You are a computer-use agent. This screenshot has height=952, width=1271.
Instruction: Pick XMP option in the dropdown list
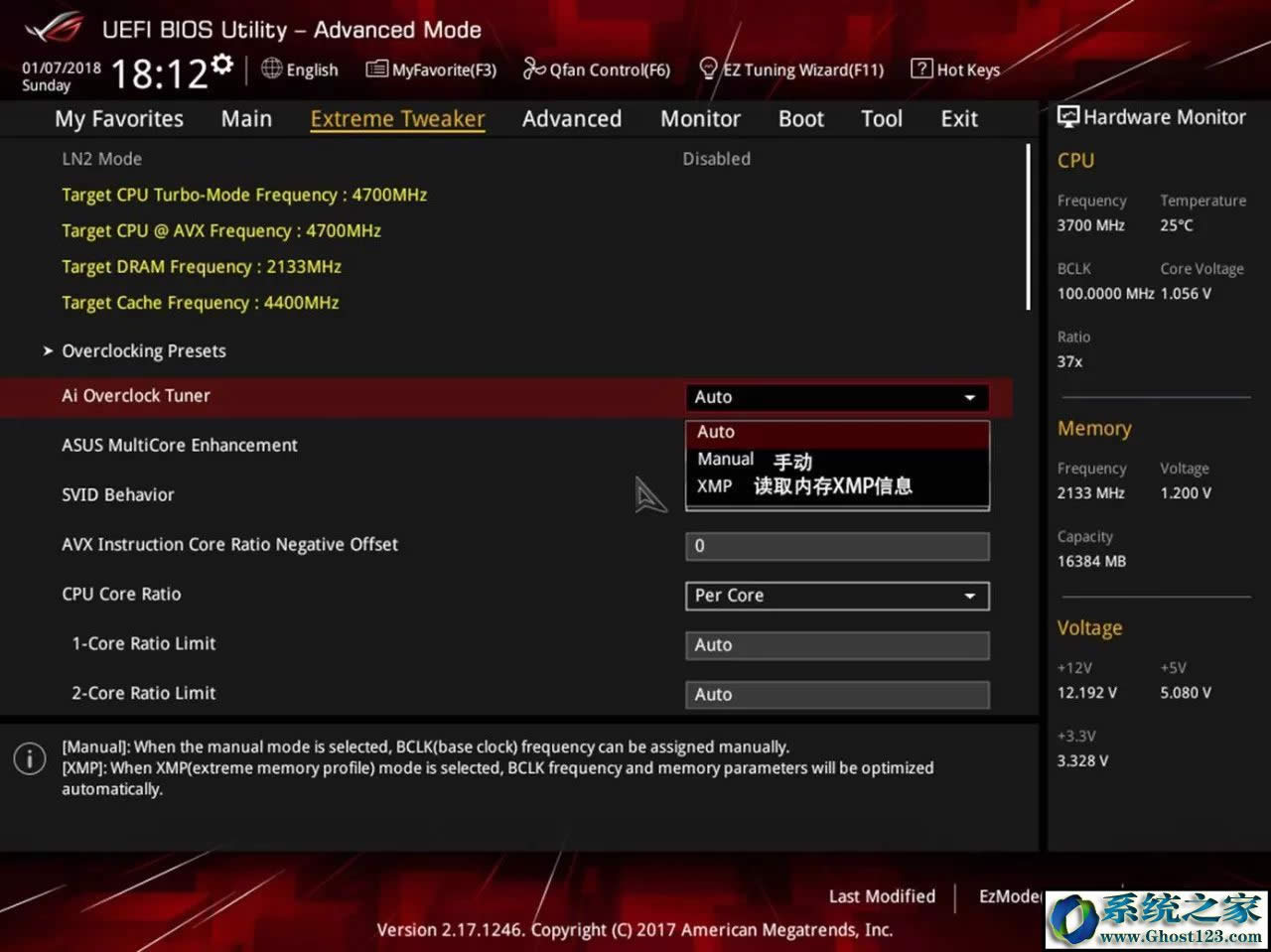(714, 486)
